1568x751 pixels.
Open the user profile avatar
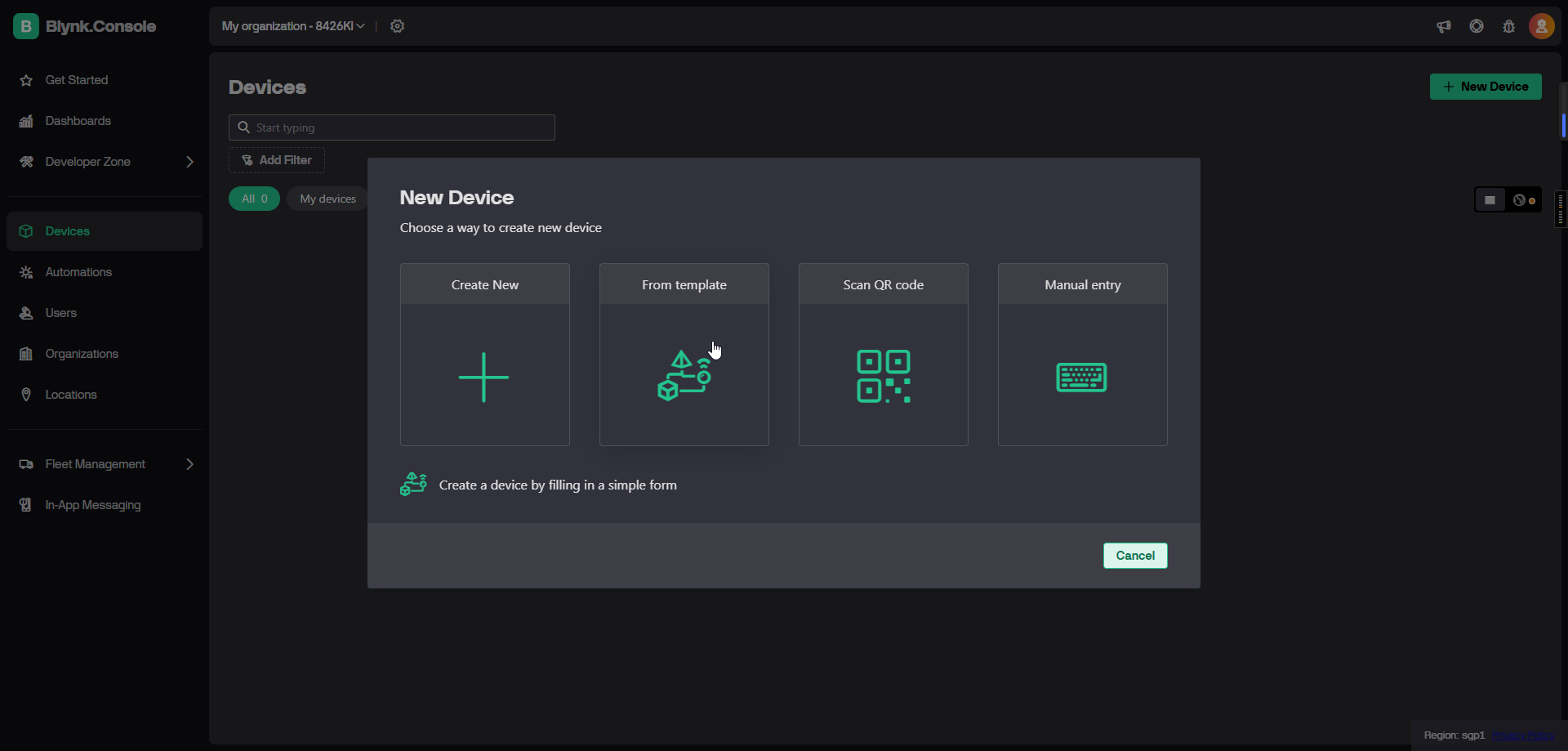(x=1542, y=26)
